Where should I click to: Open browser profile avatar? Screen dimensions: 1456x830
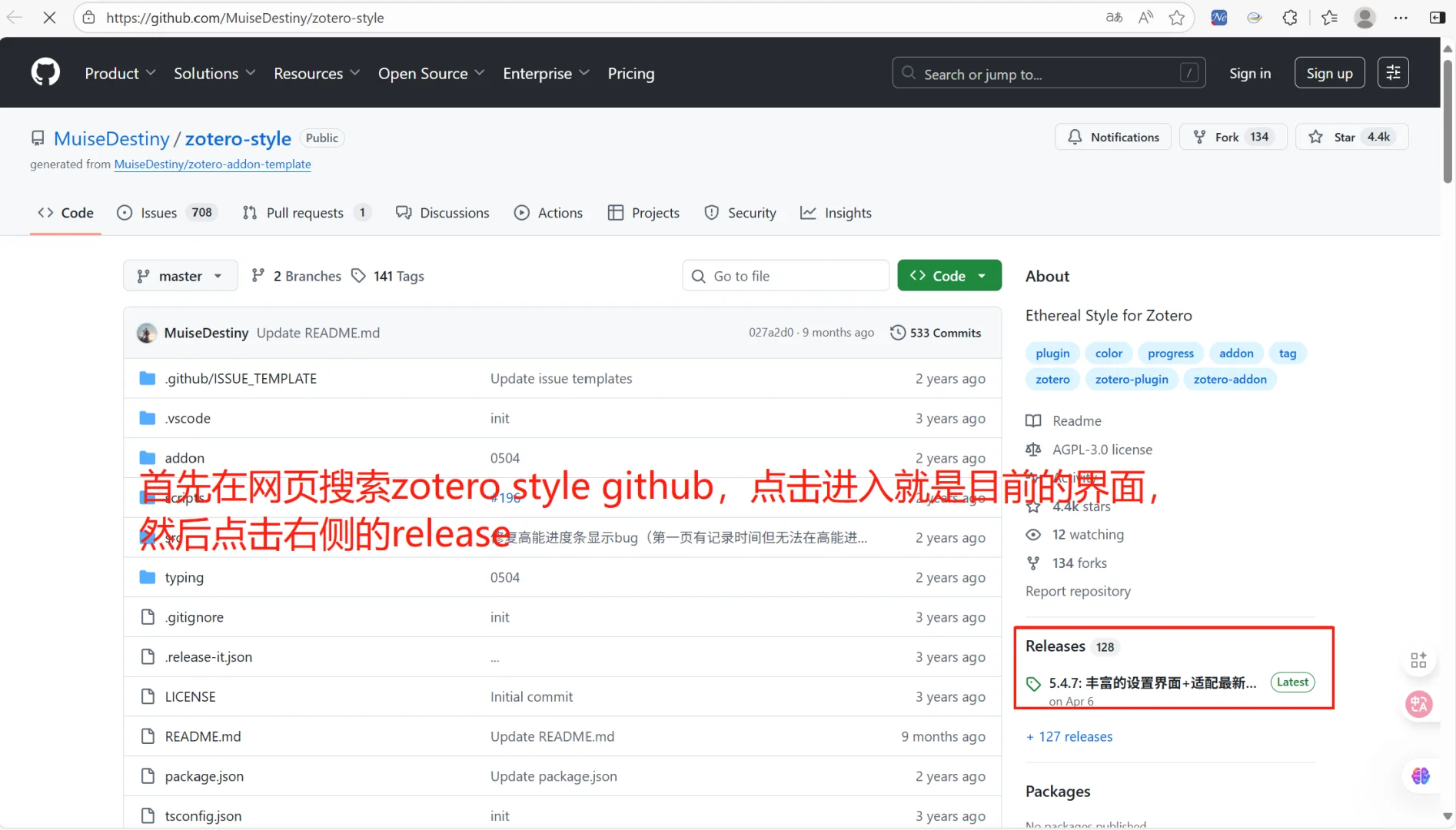click(1365, 18)
